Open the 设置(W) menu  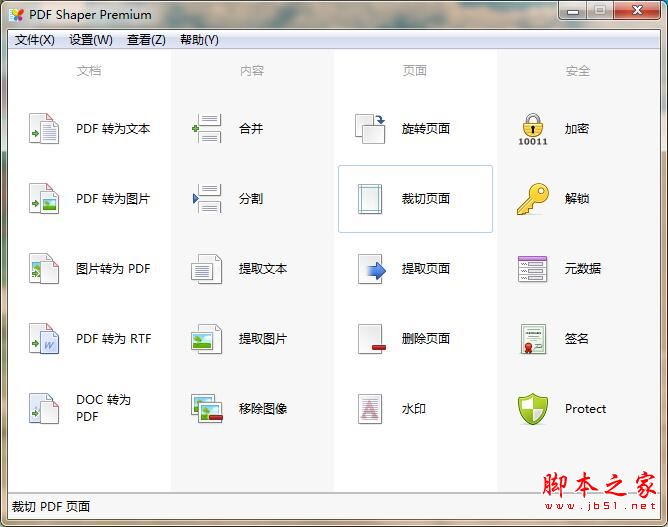(91, 40)
